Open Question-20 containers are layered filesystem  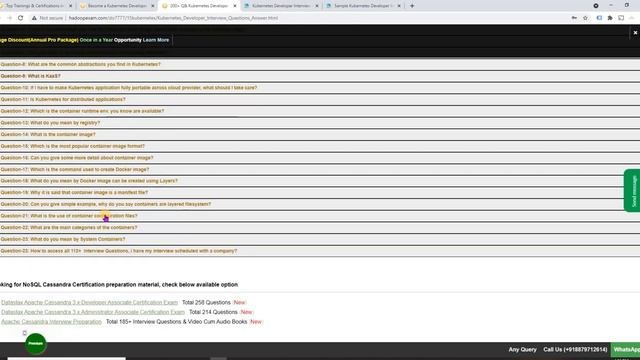click(320, 204)
